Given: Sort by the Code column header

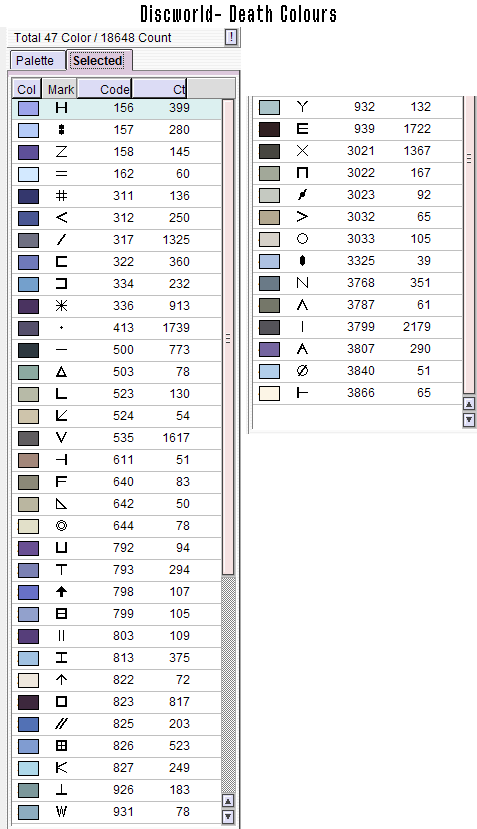Looking at the screenshot, I should coord(105,89).
